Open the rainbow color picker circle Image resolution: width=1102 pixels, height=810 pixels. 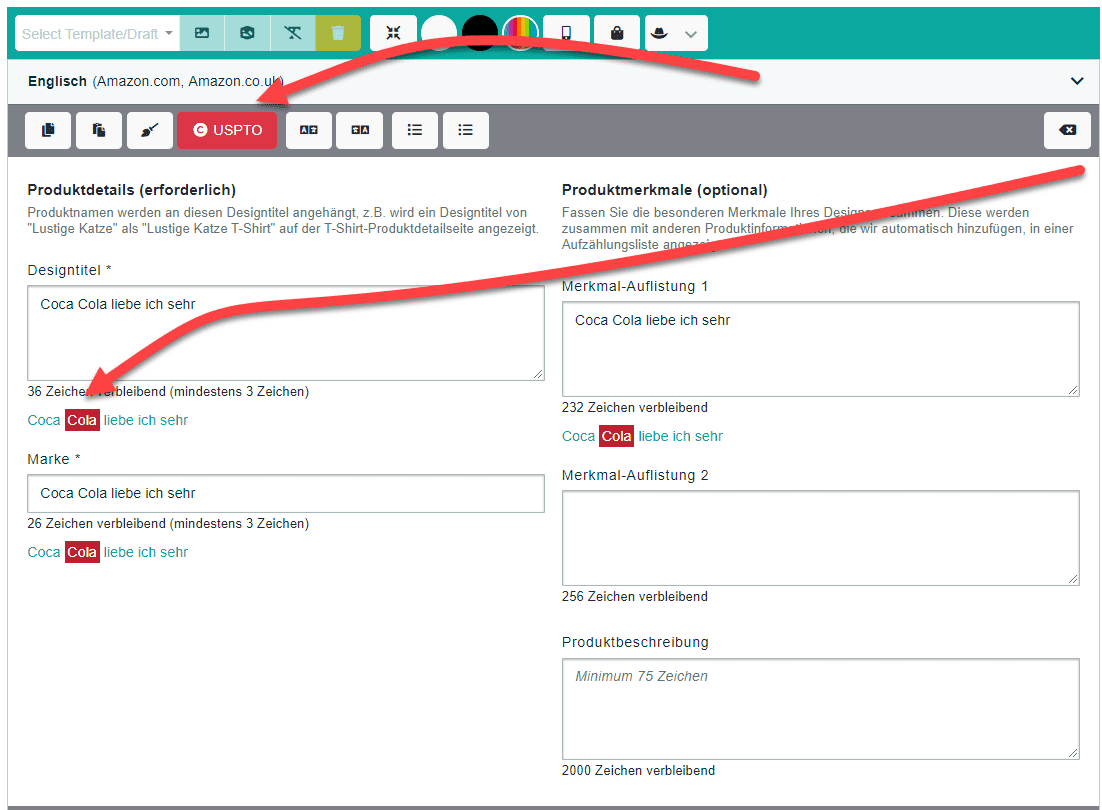click(x=521, y=33)
